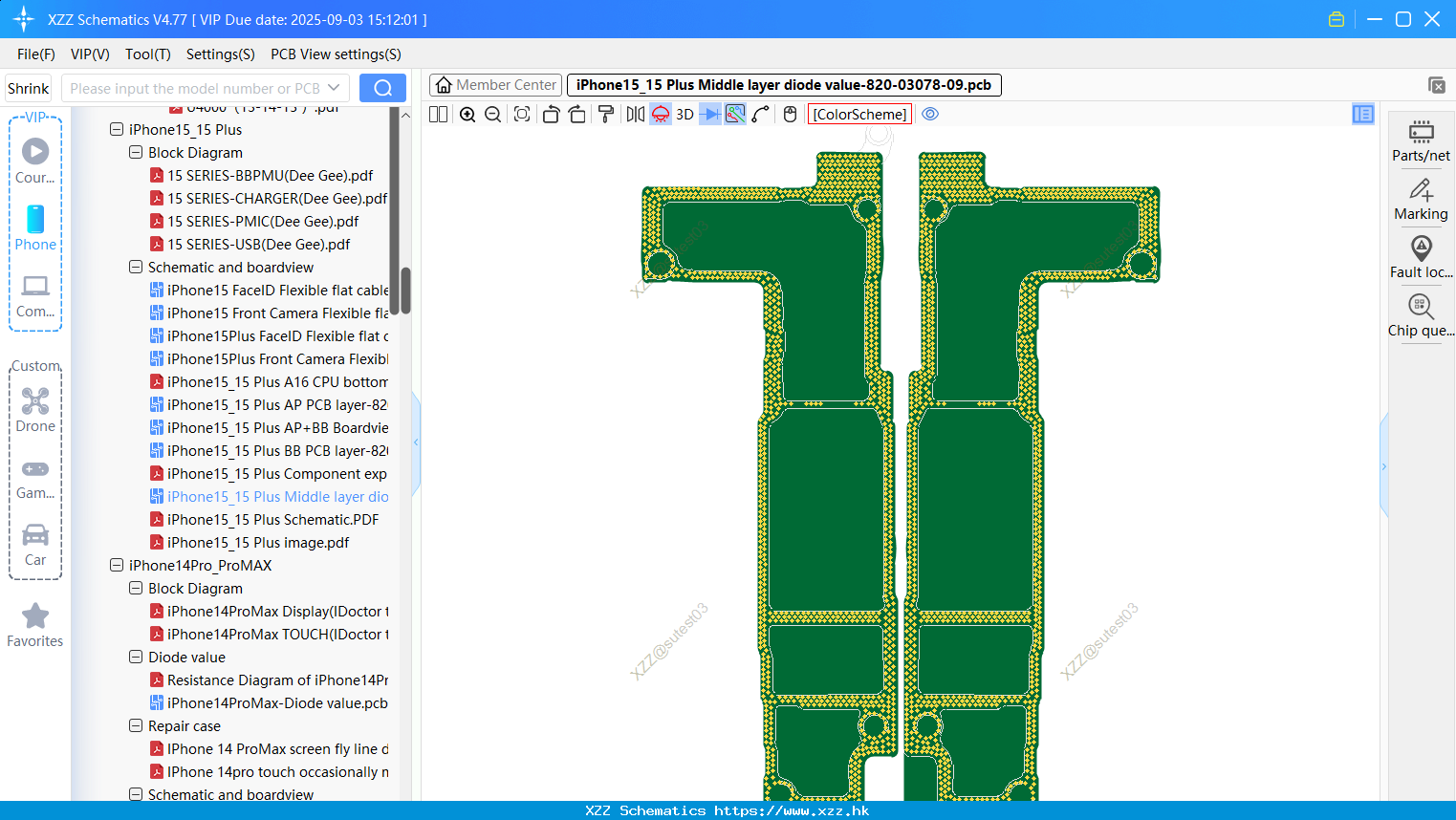Click the Shrink button
Image resolution: width=1456 pixels, height=820 pixels.
(x=28, y=88)
